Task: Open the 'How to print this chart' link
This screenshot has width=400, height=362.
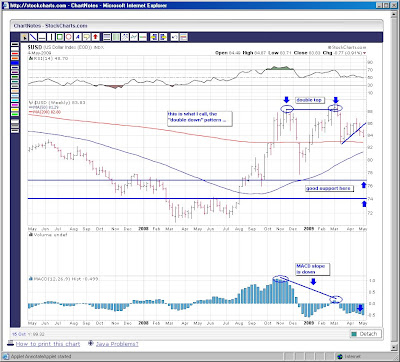Action: pyautogui.click(x=48, y=344)
